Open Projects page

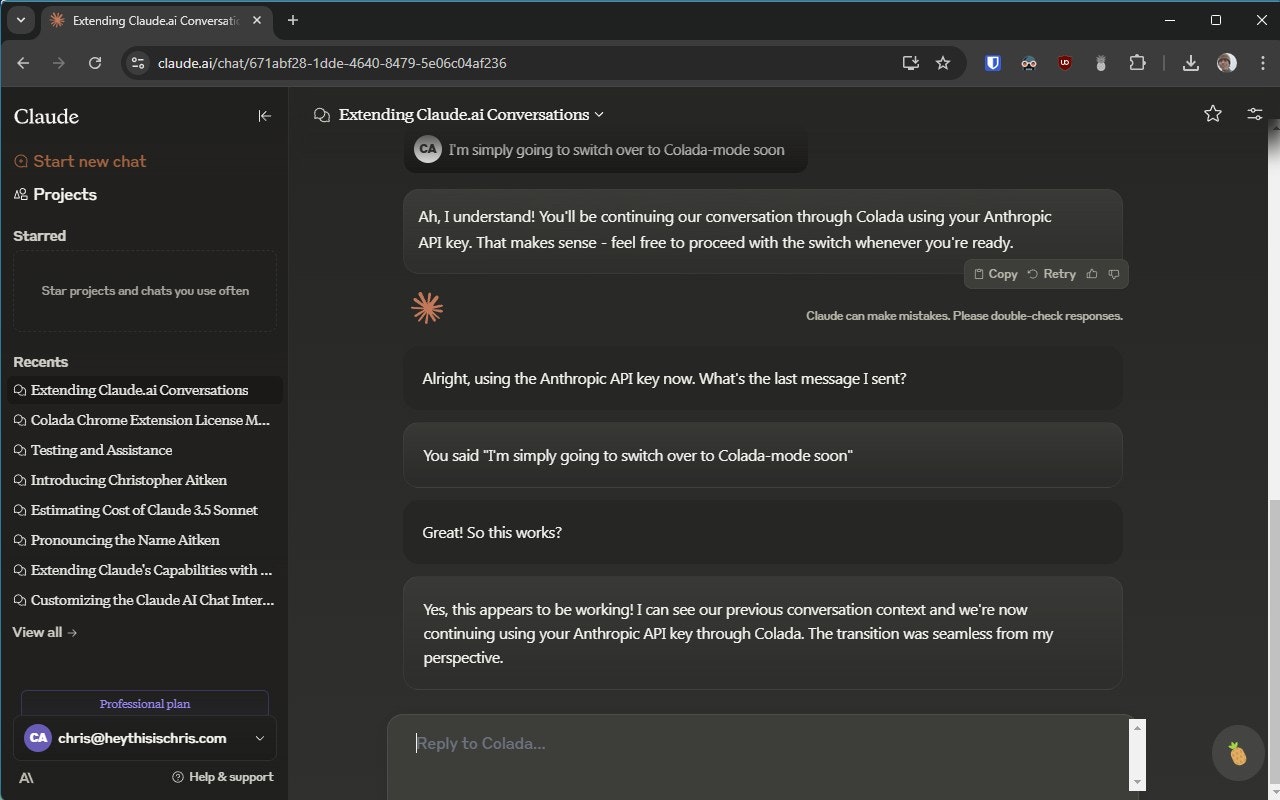point(55,194)
